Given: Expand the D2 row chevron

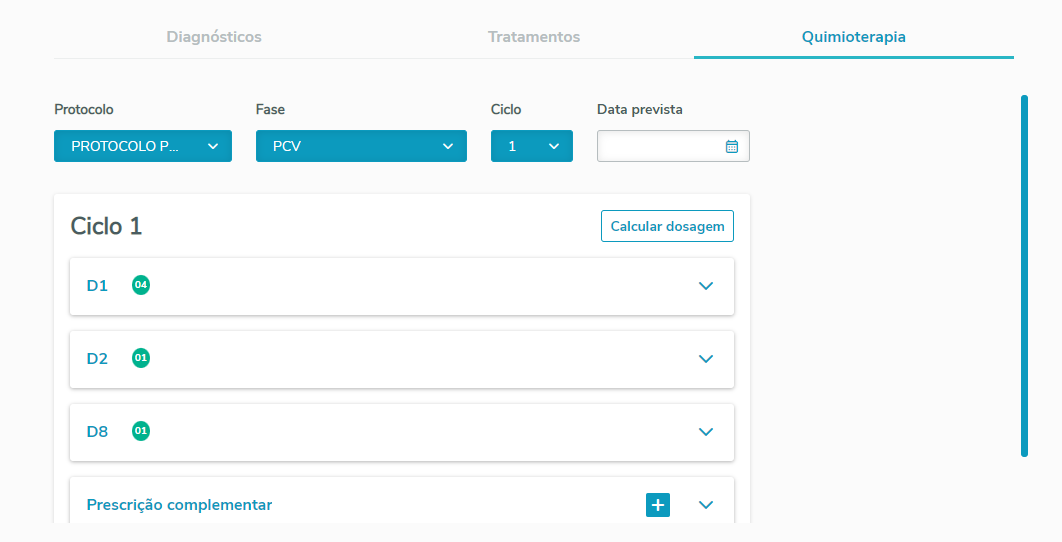Looking at the screenshot, I should (706, 359).
